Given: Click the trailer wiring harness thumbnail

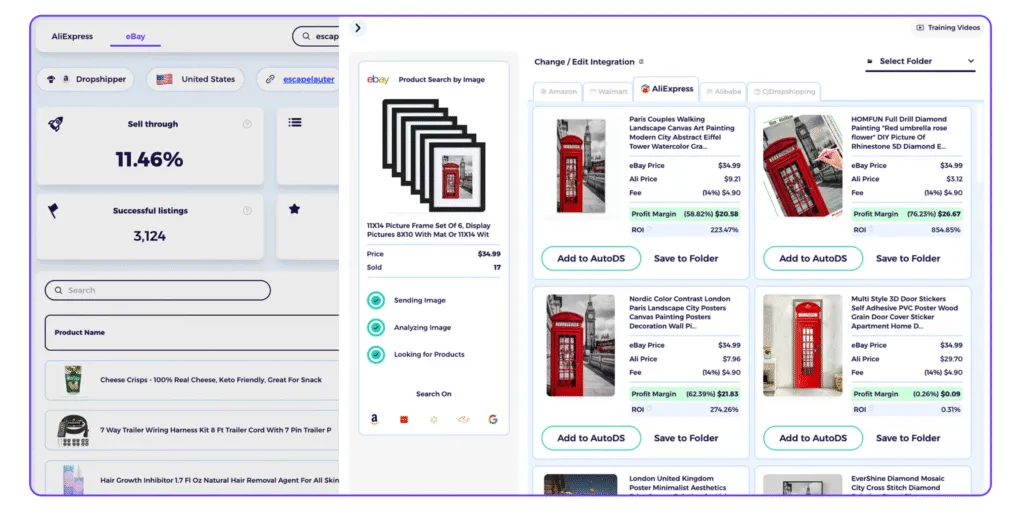Looking at the screenshot, I should 73,430.
